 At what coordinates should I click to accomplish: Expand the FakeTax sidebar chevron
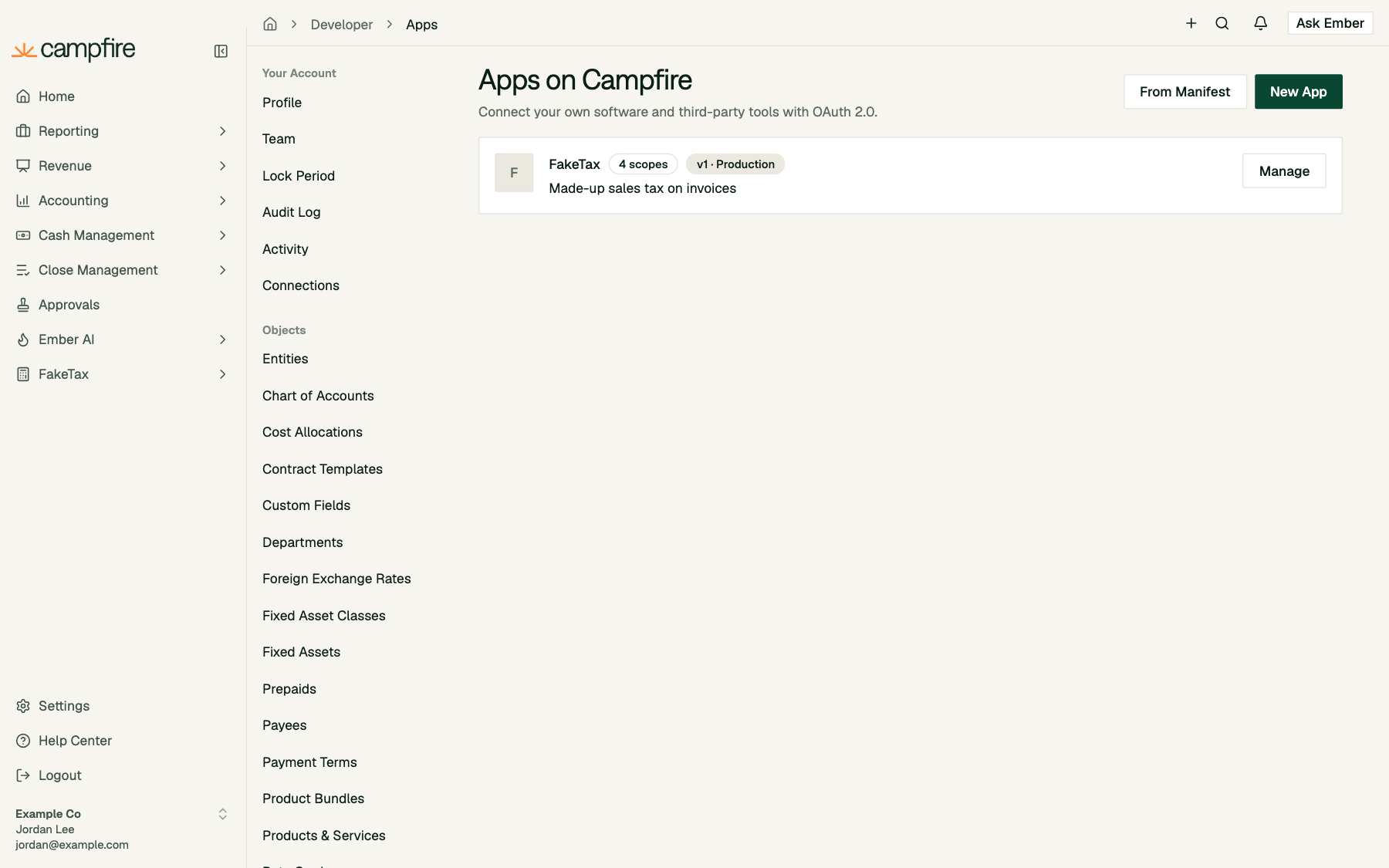click(222, 374)
